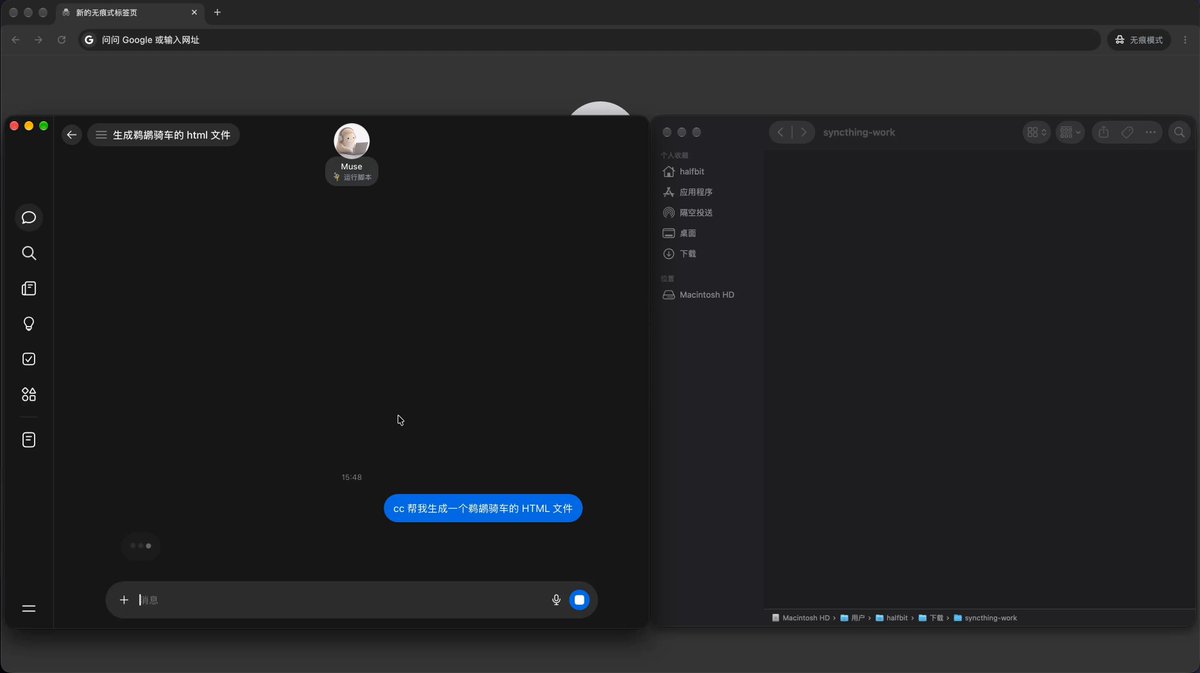Open the Muse avatar profile
This screenshot has height=673, width=1200.
pos(352,141)
